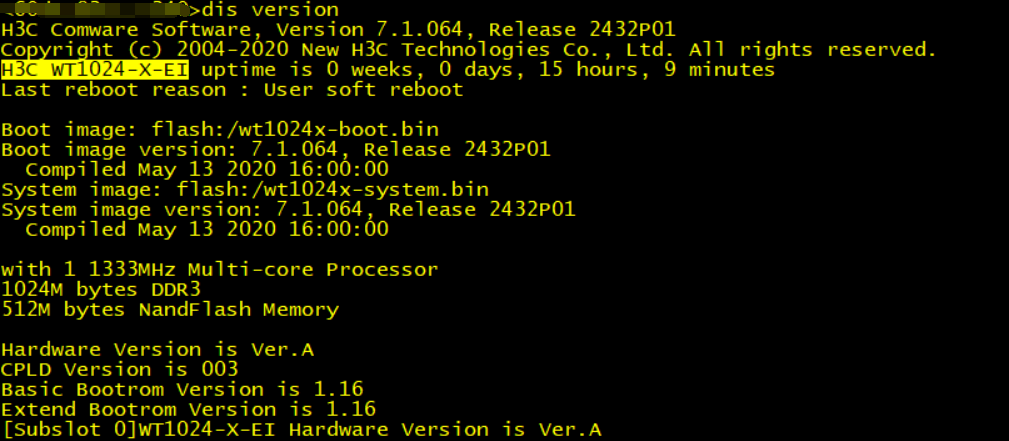Click the "dis version" command text
This screenshot has height=441, width=1009.
click(269, 9)
